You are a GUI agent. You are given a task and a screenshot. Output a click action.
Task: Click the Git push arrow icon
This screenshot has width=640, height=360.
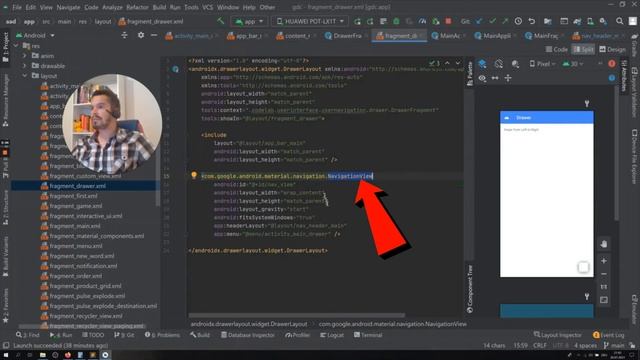pos(505,21)
